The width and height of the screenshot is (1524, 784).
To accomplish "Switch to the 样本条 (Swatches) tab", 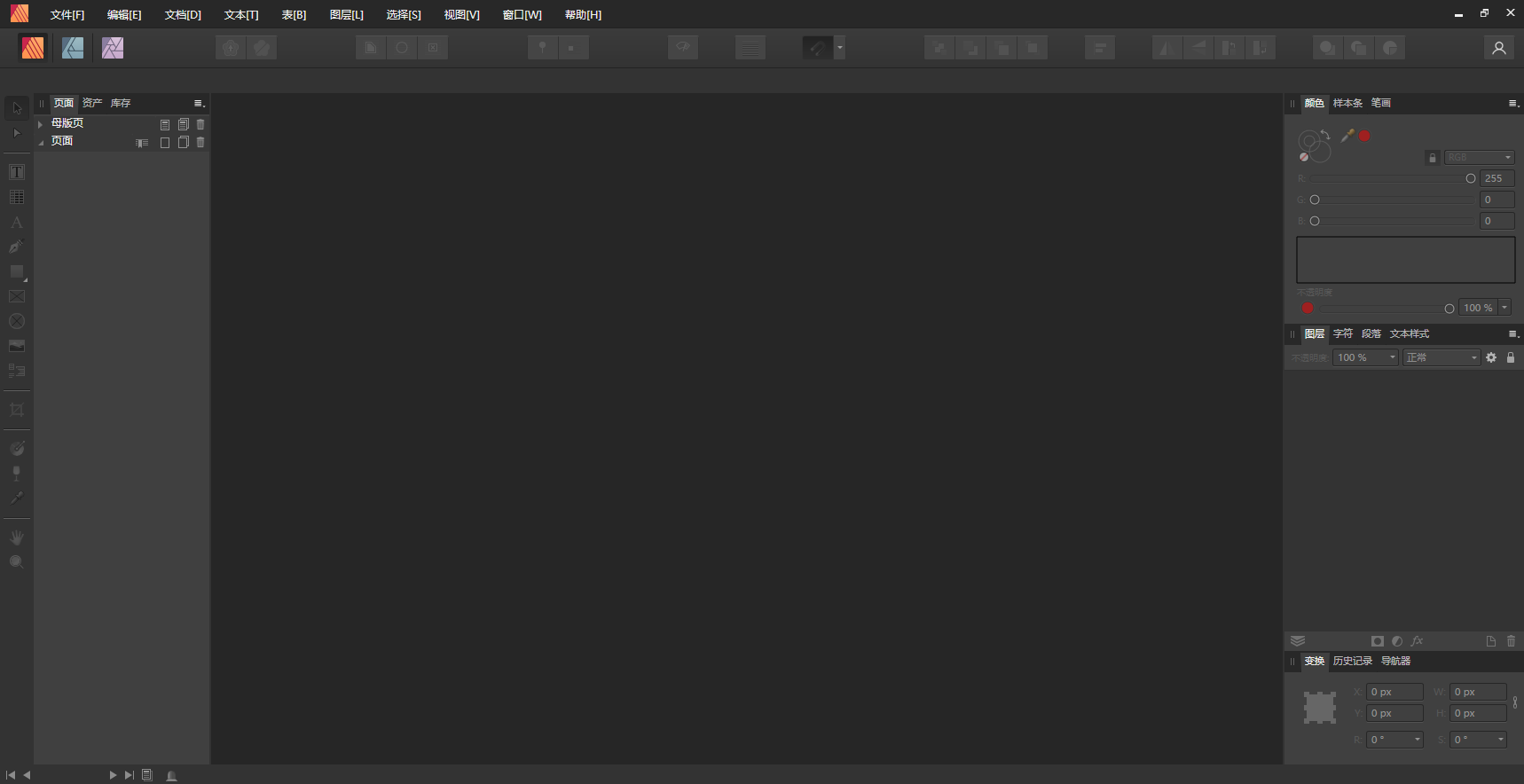I will [x=1347, y=104].
